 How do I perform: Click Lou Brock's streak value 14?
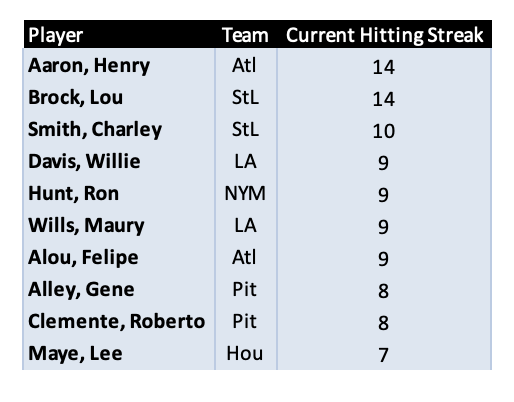point(384,97)
